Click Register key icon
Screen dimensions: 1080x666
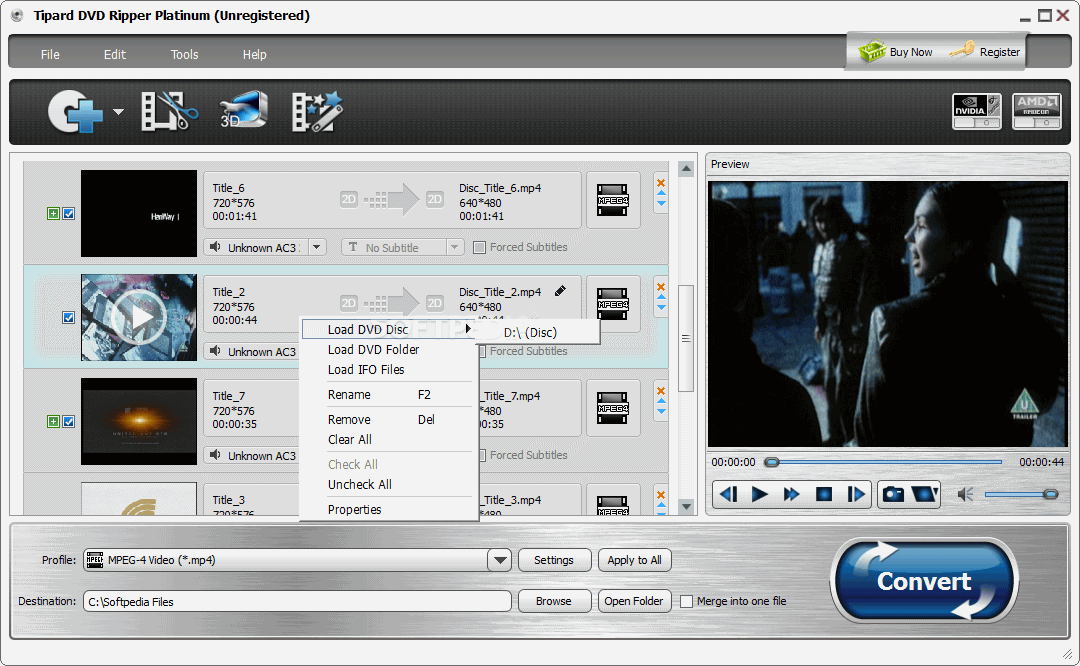click(962, 50)
